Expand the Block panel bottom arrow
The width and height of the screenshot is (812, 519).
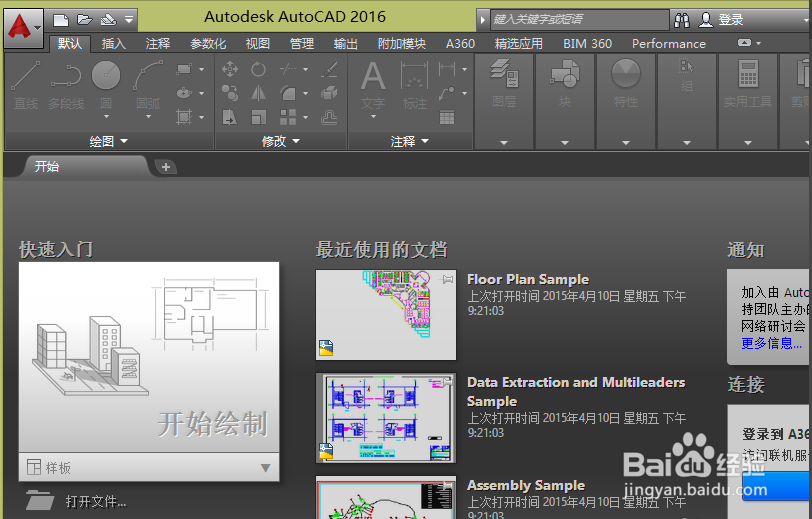pyautogui.click(x=564, y=142)
